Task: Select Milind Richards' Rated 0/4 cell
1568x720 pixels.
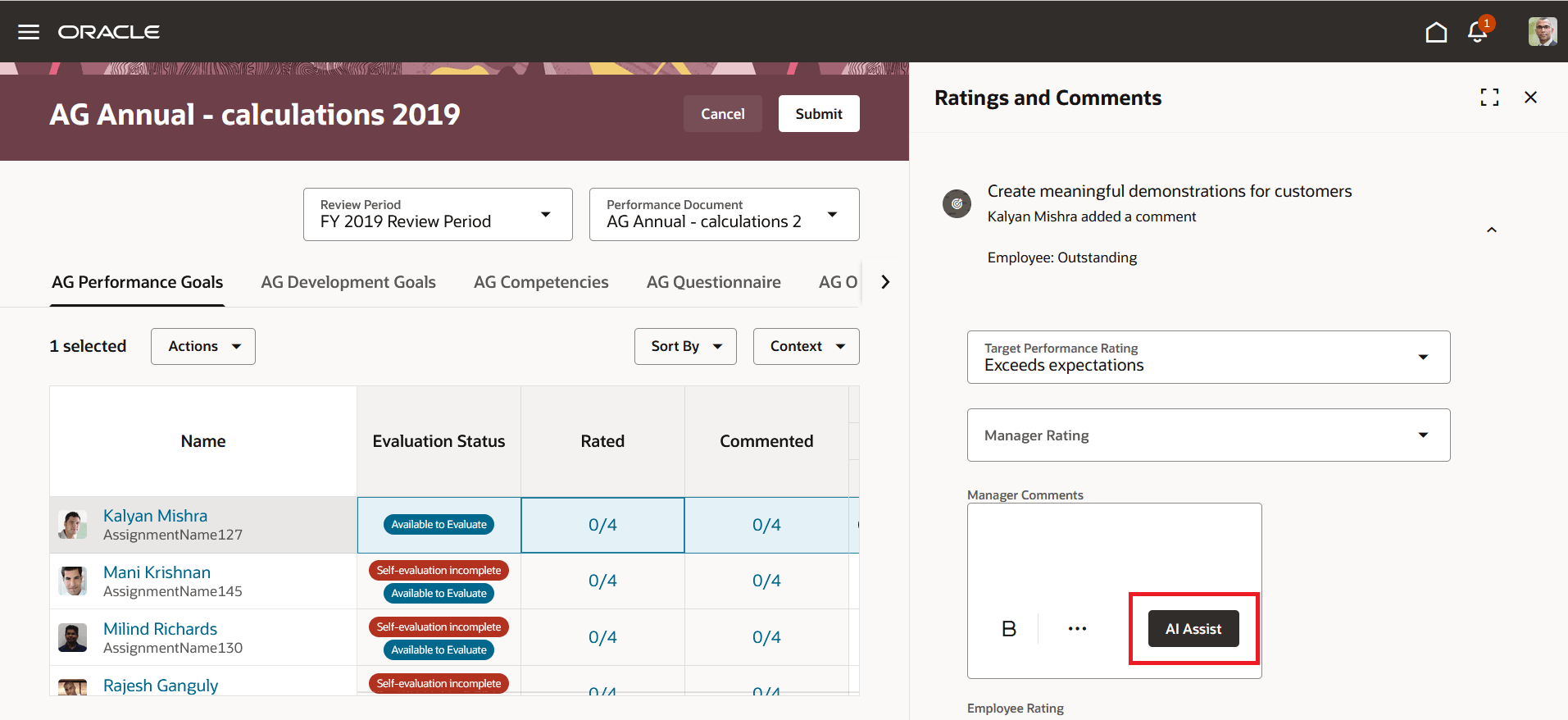Action: (602, 638)
